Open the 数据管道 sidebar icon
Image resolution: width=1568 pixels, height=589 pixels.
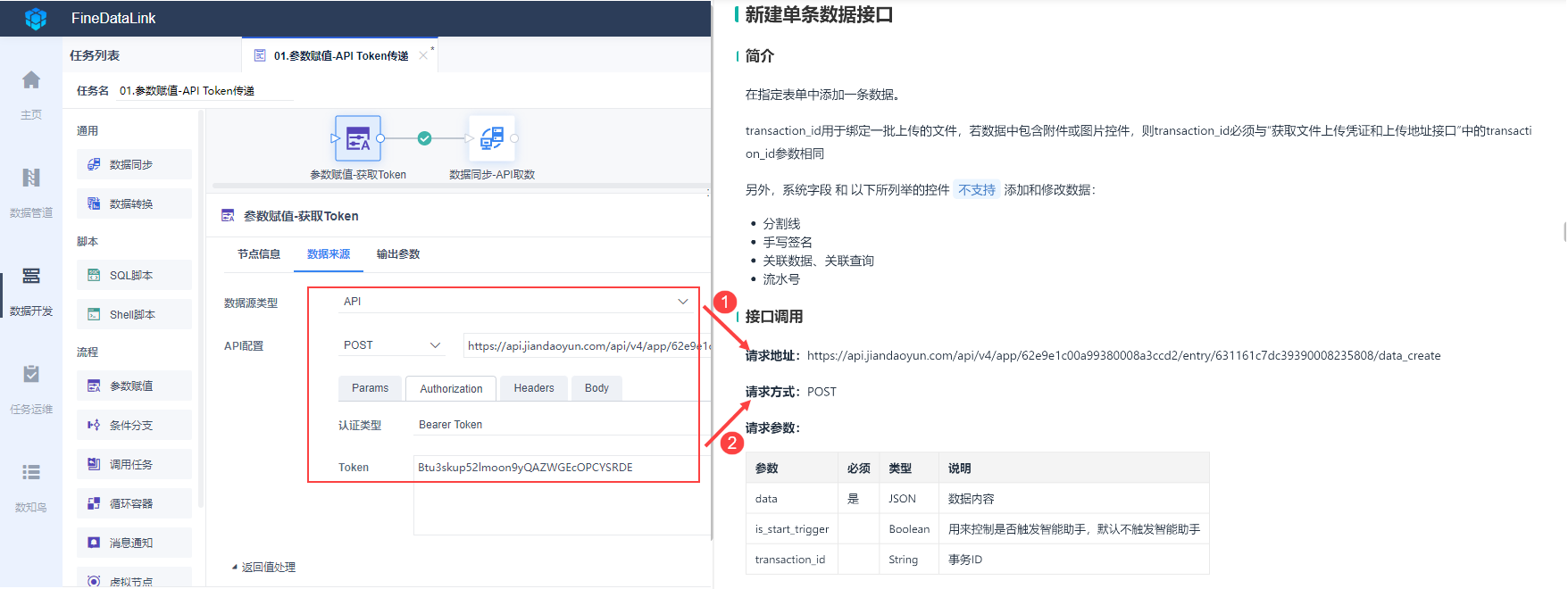pos(31,178)
